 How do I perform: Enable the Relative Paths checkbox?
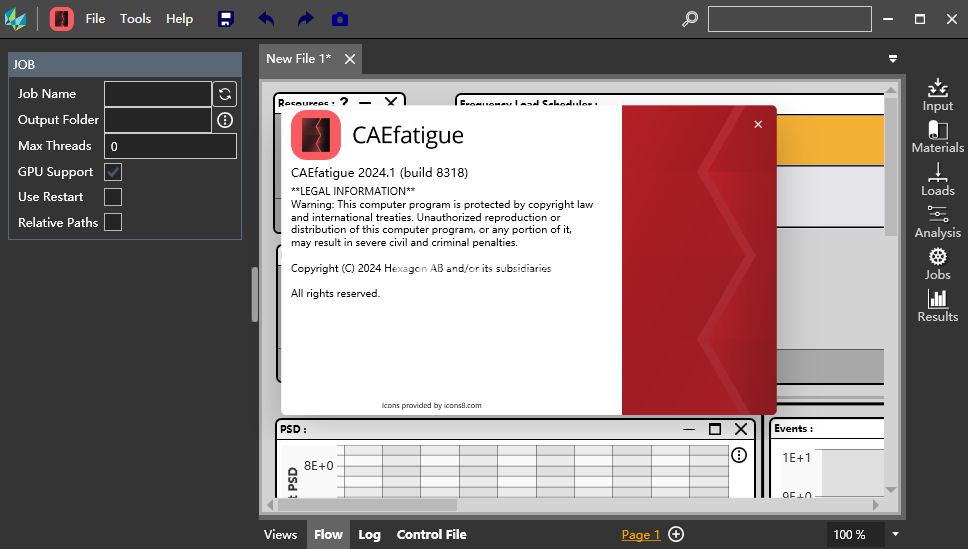[113, 222]
